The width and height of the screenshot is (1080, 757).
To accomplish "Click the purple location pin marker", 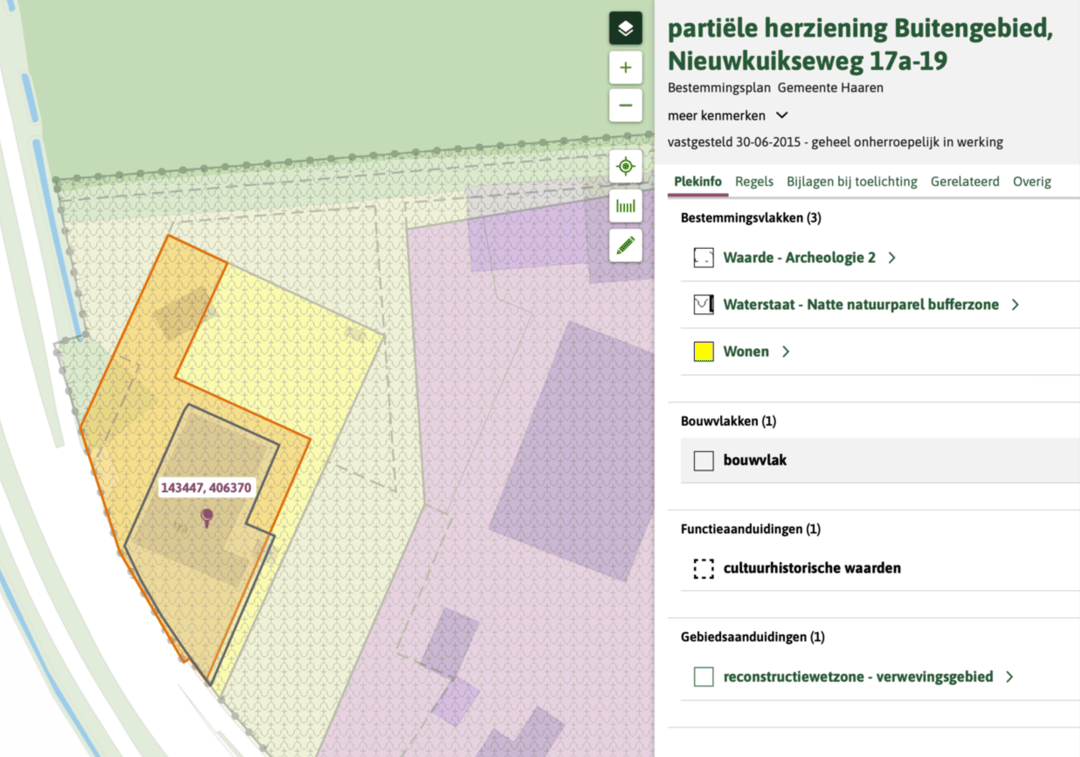I will coord(207,517).
